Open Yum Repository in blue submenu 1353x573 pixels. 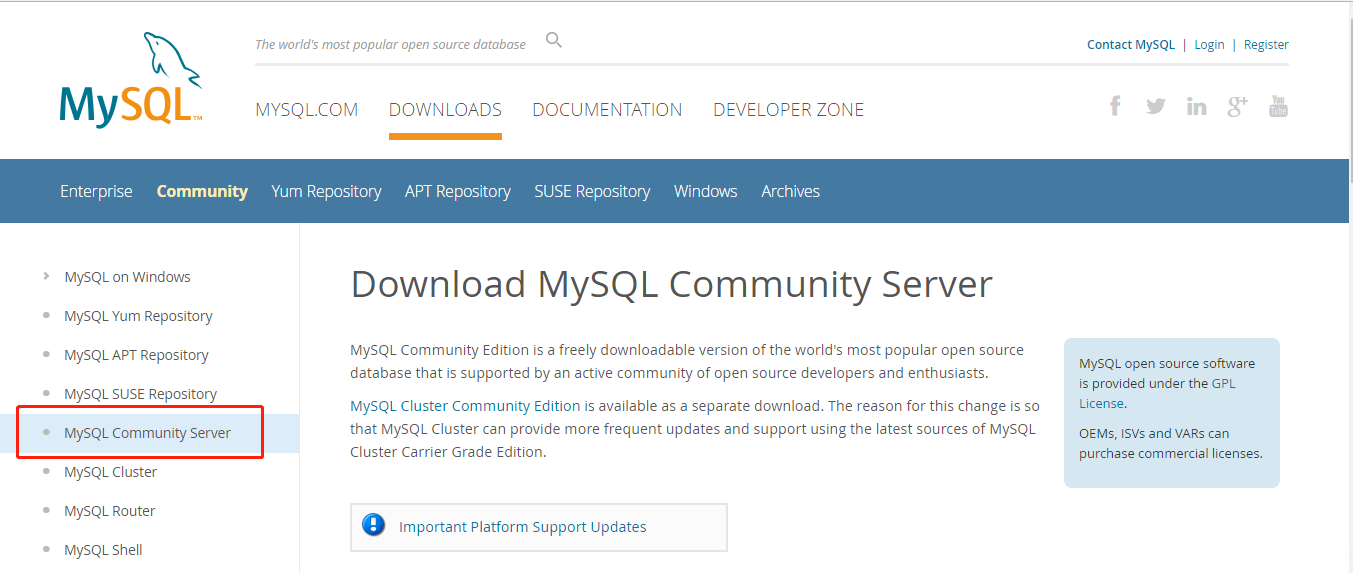click(326, 191)
